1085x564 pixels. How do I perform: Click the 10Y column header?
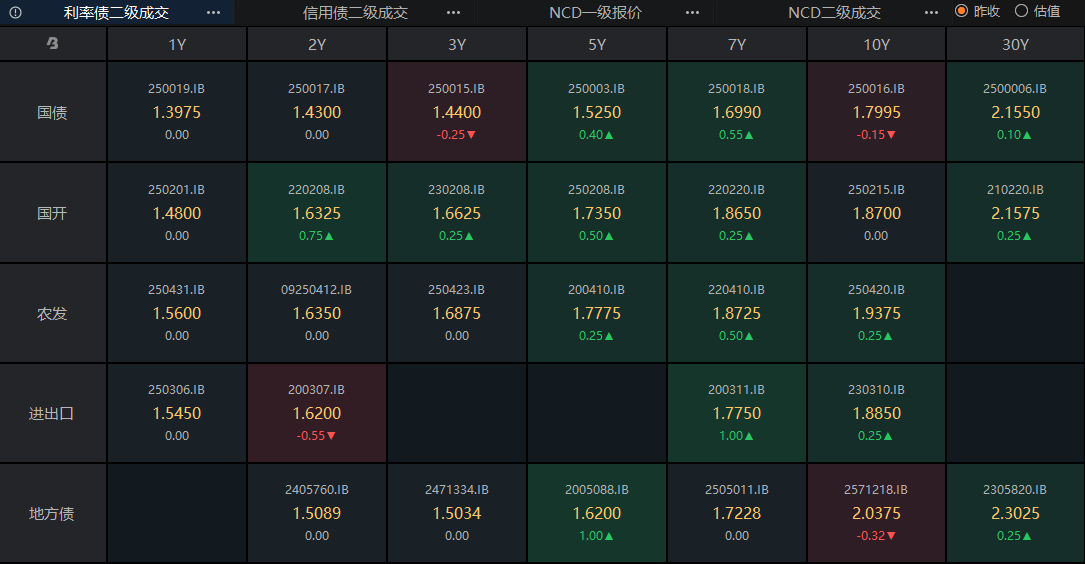click(876, 44)
